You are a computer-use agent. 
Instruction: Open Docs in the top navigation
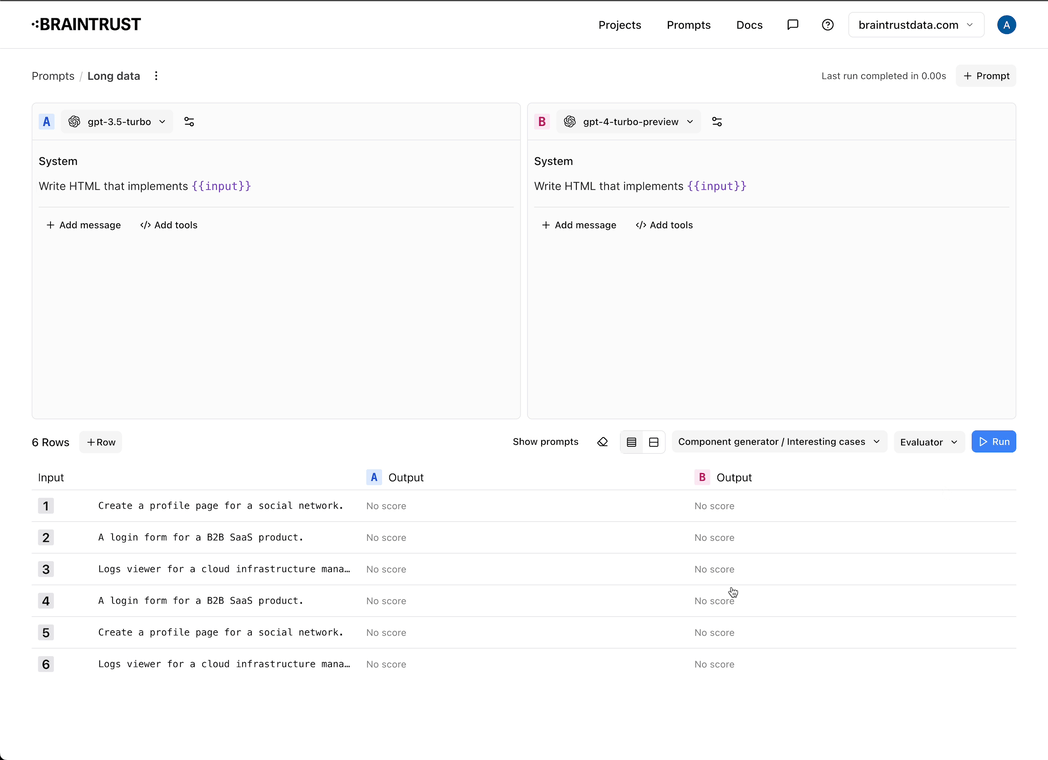click(x=749, y=25)
